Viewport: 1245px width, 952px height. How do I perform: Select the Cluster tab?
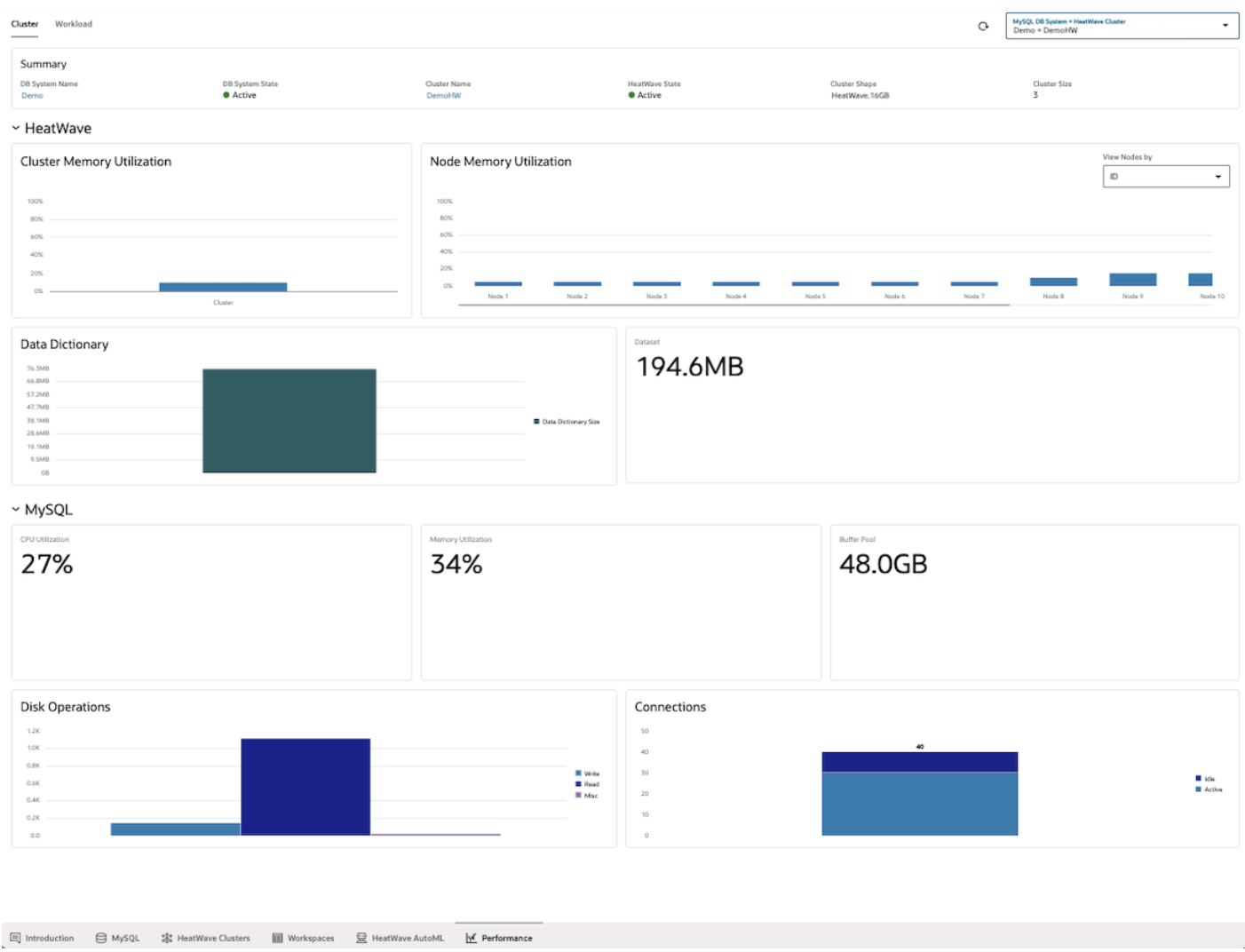point(25,24)
